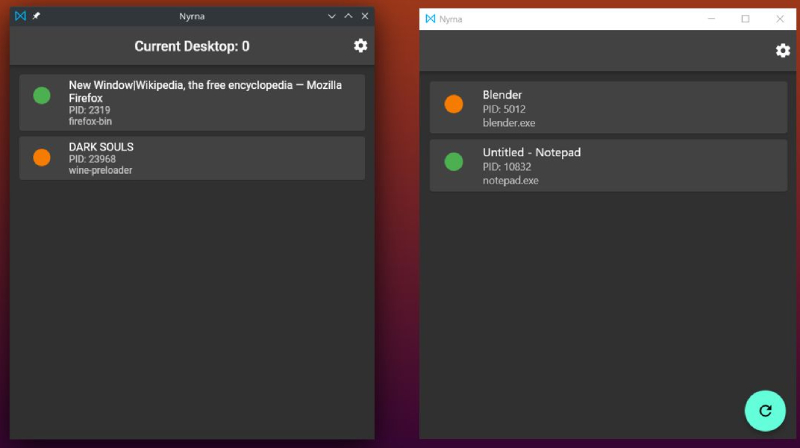The width and height of the screenshot is (800, 448).
Task: Click PID: 10832 text
Action: click(x=507, y=167)
